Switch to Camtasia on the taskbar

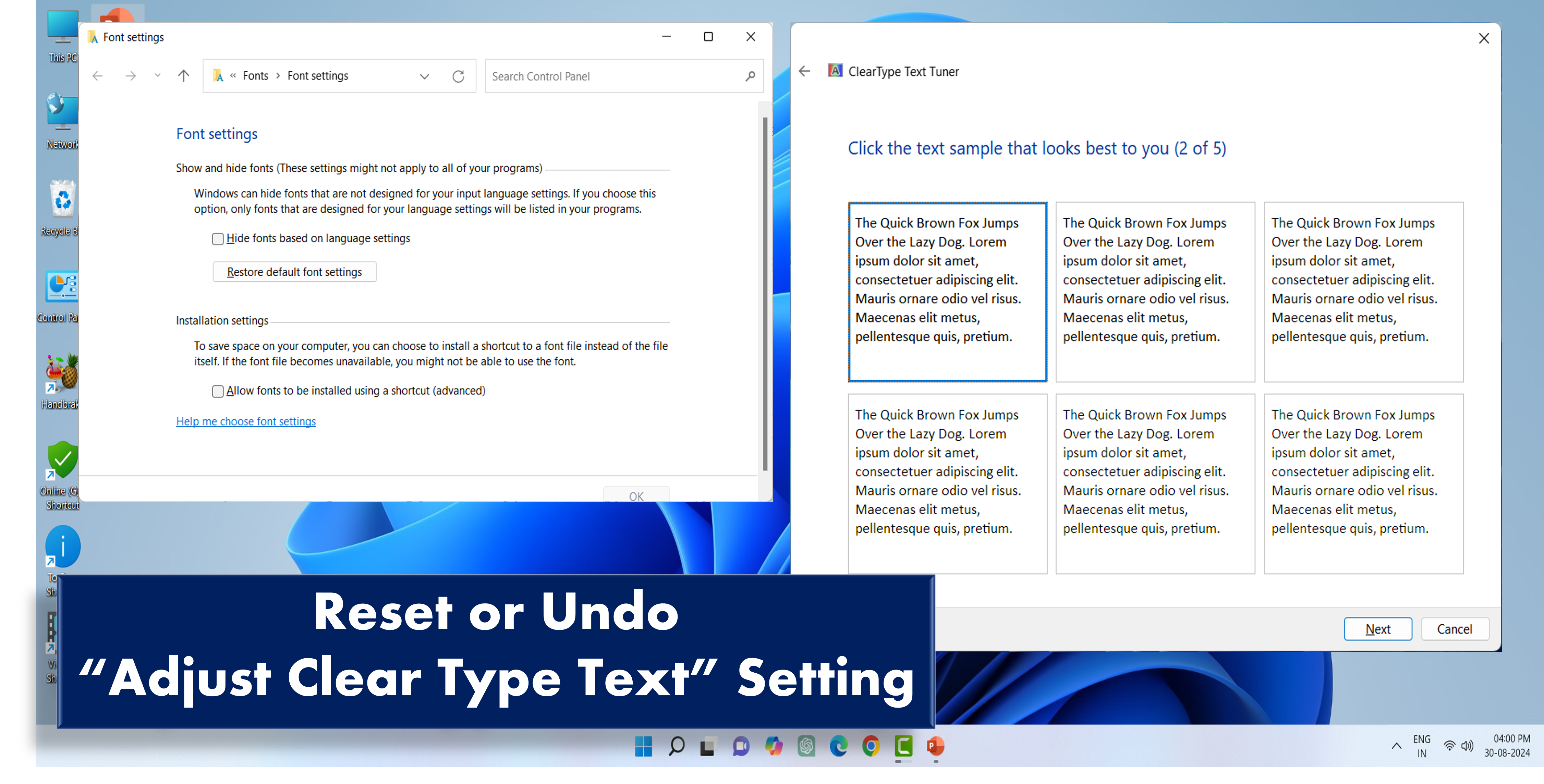[x=903, y=746]
